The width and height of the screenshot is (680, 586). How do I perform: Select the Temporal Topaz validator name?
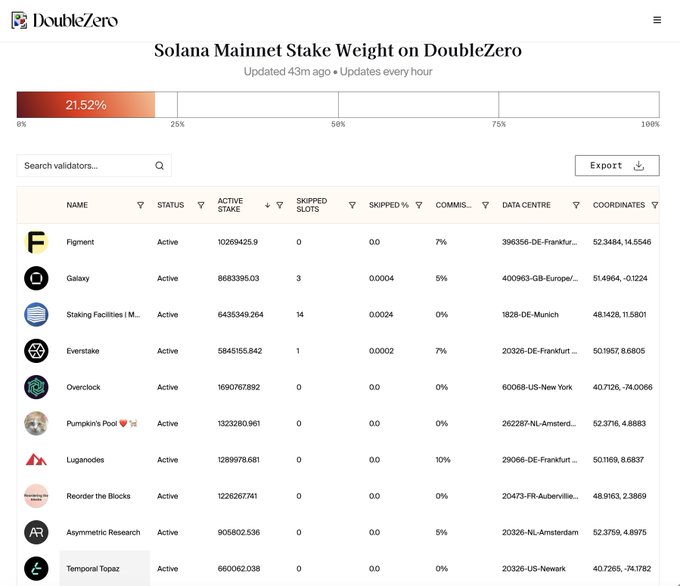(x=93, y=569)
